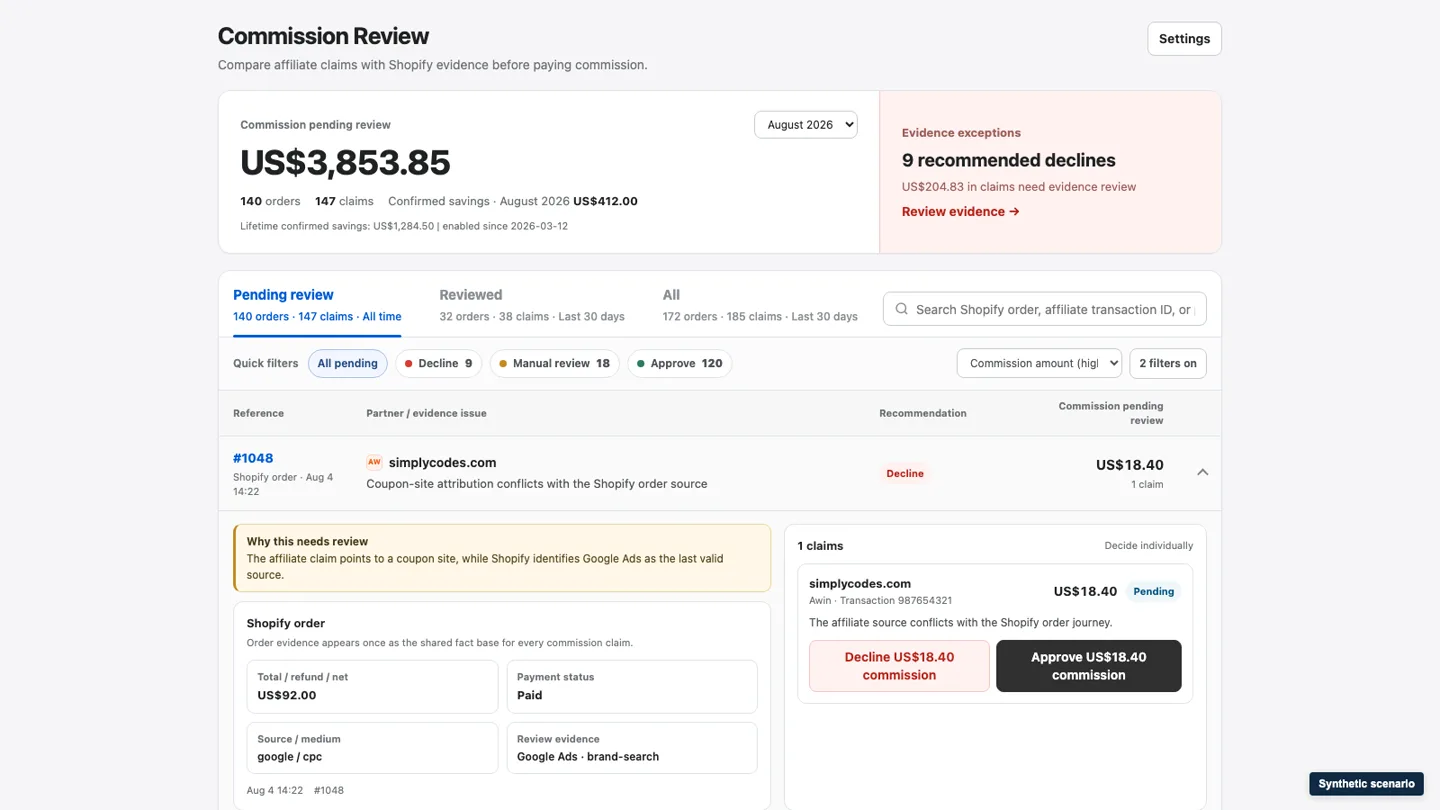Click 'Awin · Transaction 987654321' text
This screenshot has height=810, width=1440.
tap(880, 601)
